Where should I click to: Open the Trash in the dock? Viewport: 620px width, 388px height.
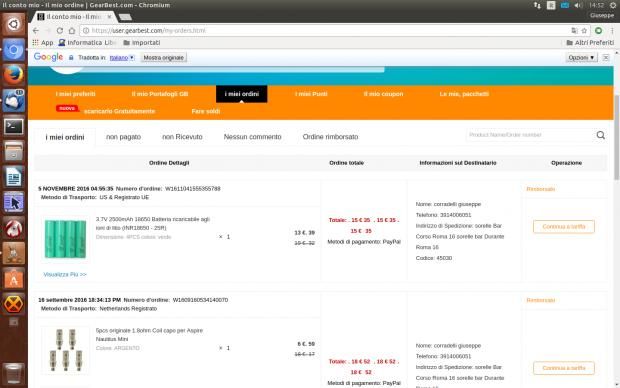pos(13,373)
